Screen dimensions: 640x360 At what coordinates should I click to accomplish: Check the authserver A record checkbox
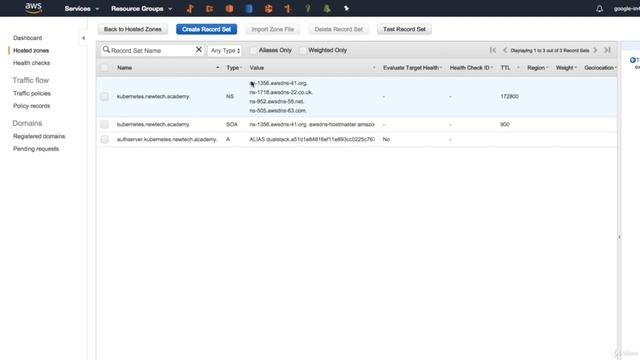tap(104, 139)
